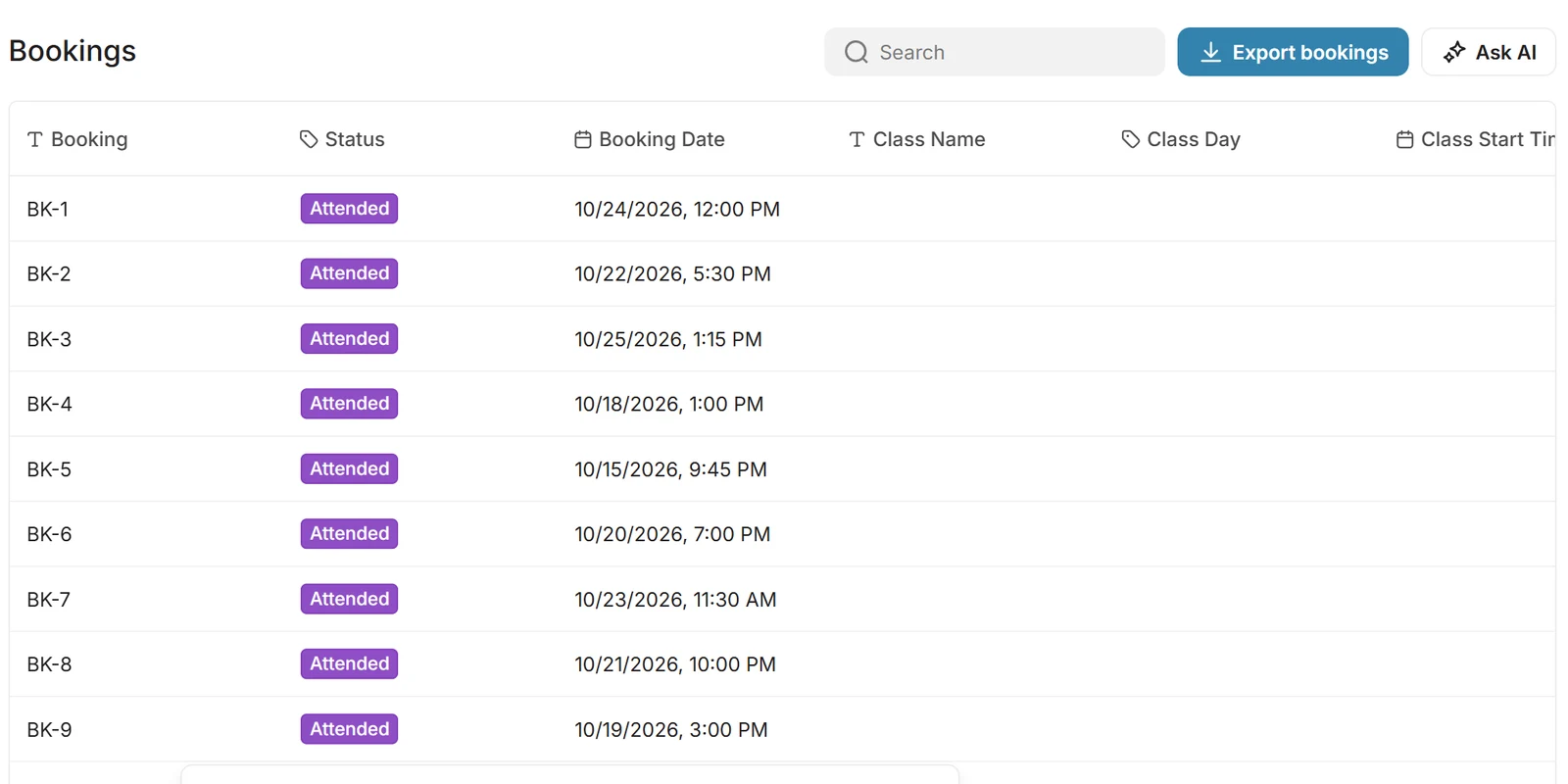Select date 10/18/2026, 1:00 PM
This screenshot has height=784, width=1568.
tap(669, 404)
